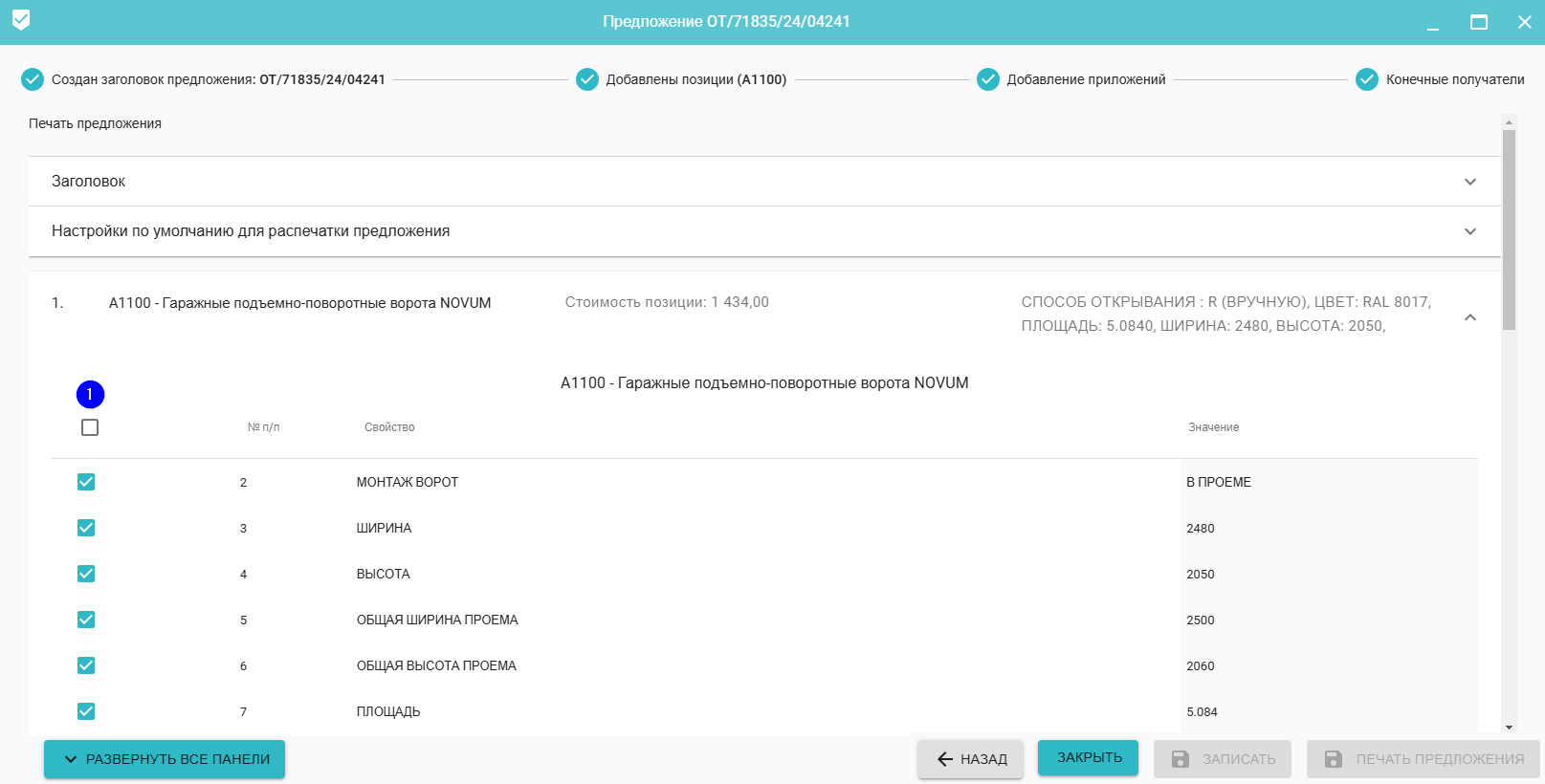This screenshot has height=784, width=1545.
Task: Expand the Заголовок panel
Action: click(1470, 182)
